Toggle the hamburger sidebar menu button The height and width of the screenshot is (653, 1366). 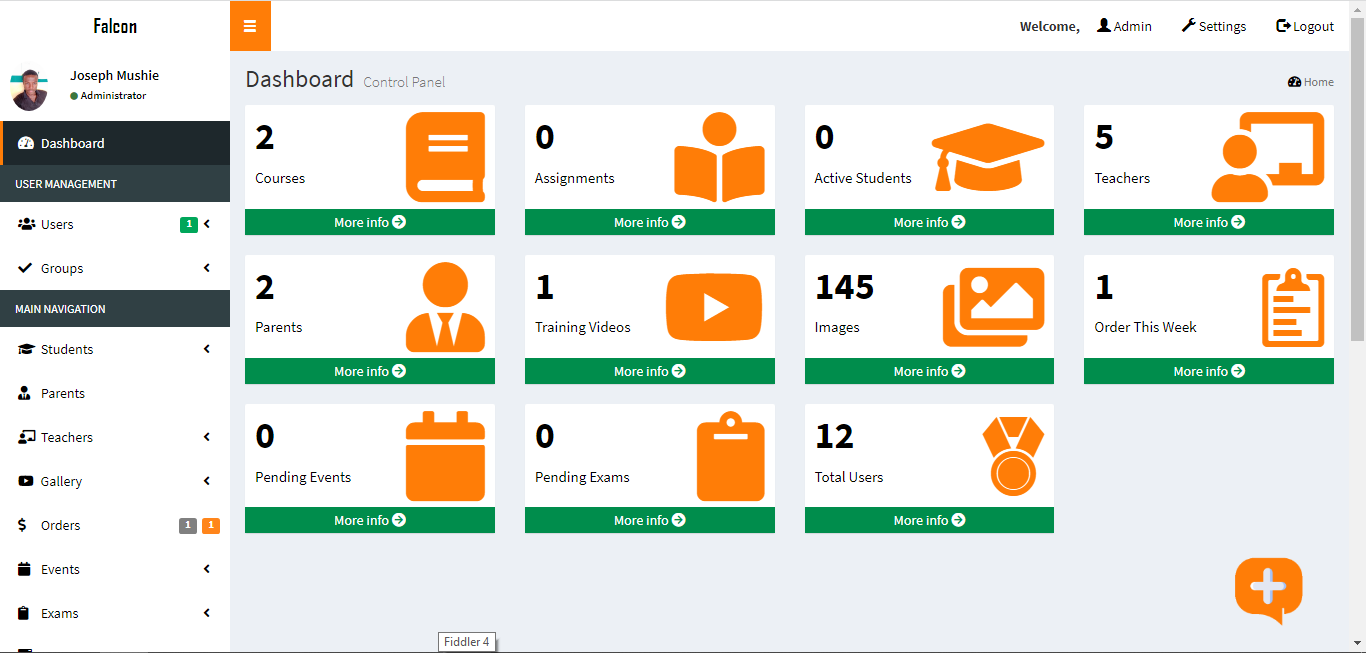(250, 26)
